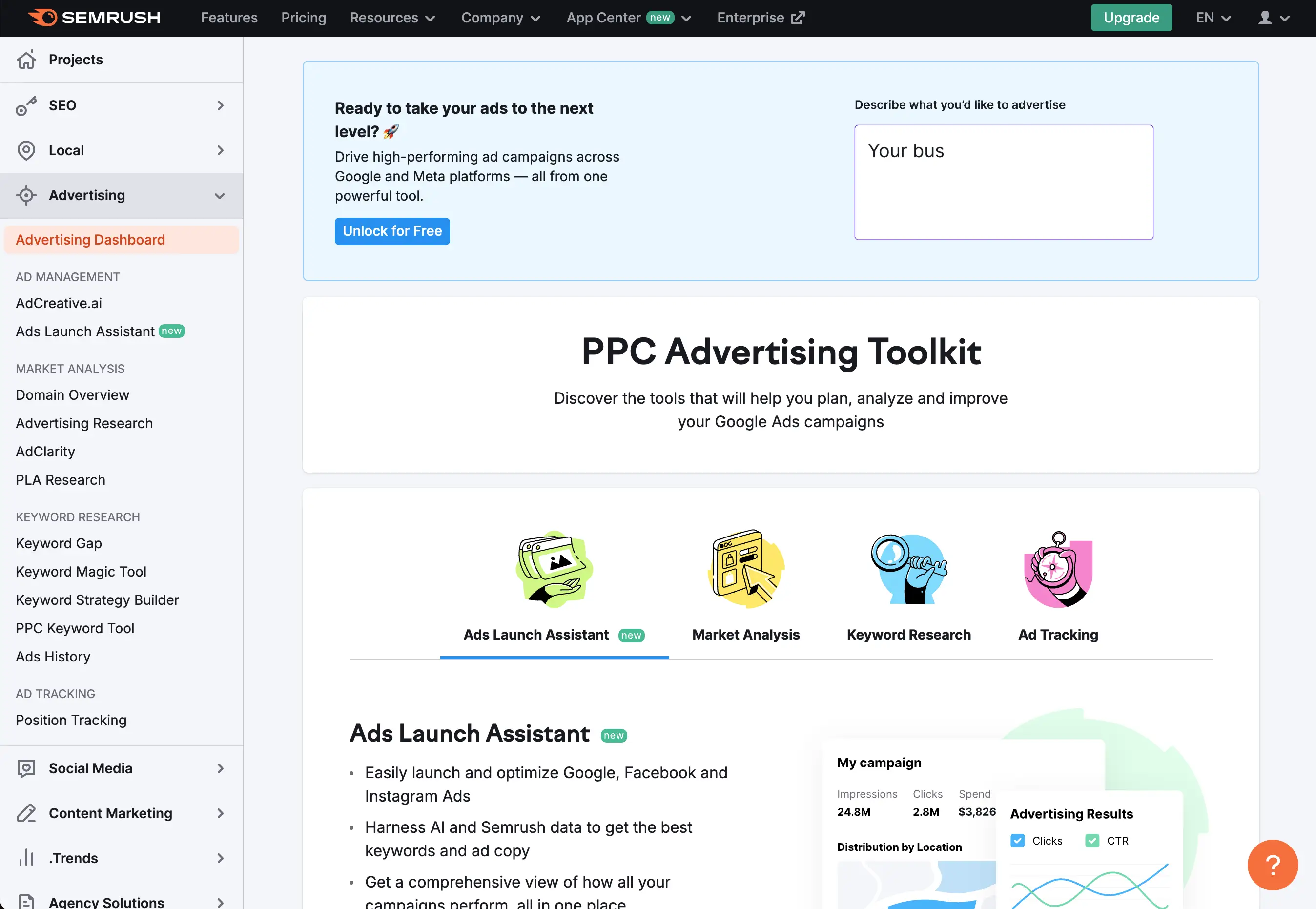Switch to the Keyword Research tab
Viewport: 1316px width, 909px height.
pyautogui.click(x=909, y=635)
